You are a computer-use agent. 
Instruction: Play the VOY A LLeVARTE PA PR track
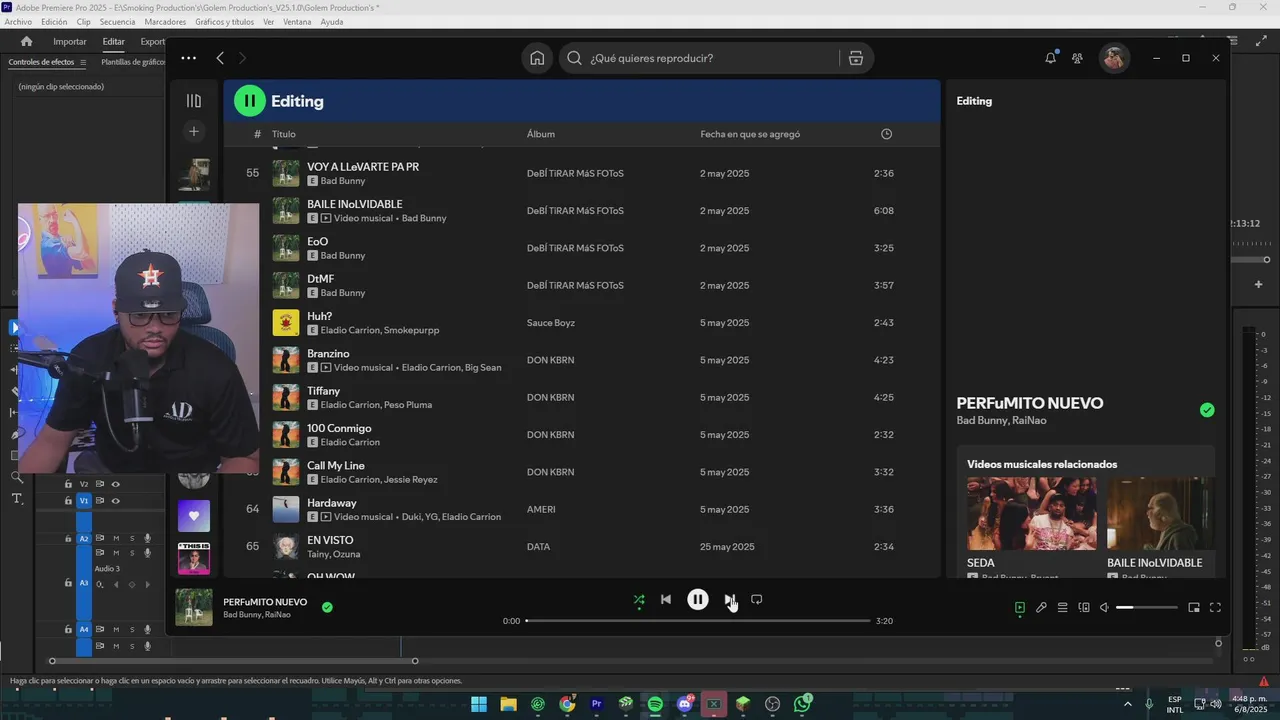pos(362,167)
